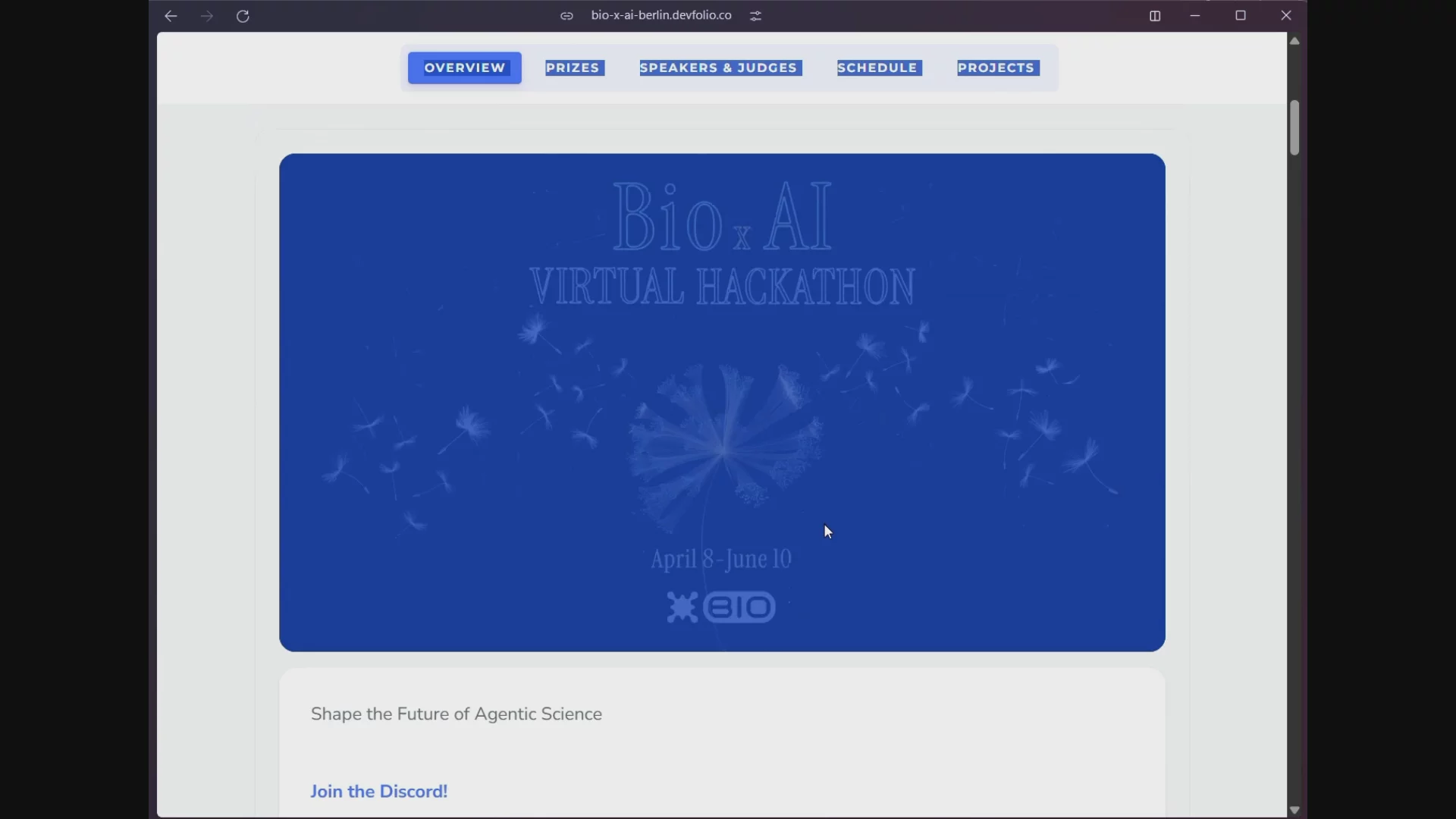Click the bio-x-ai-berlin.devfolio.co address bar

click(661, 16)
